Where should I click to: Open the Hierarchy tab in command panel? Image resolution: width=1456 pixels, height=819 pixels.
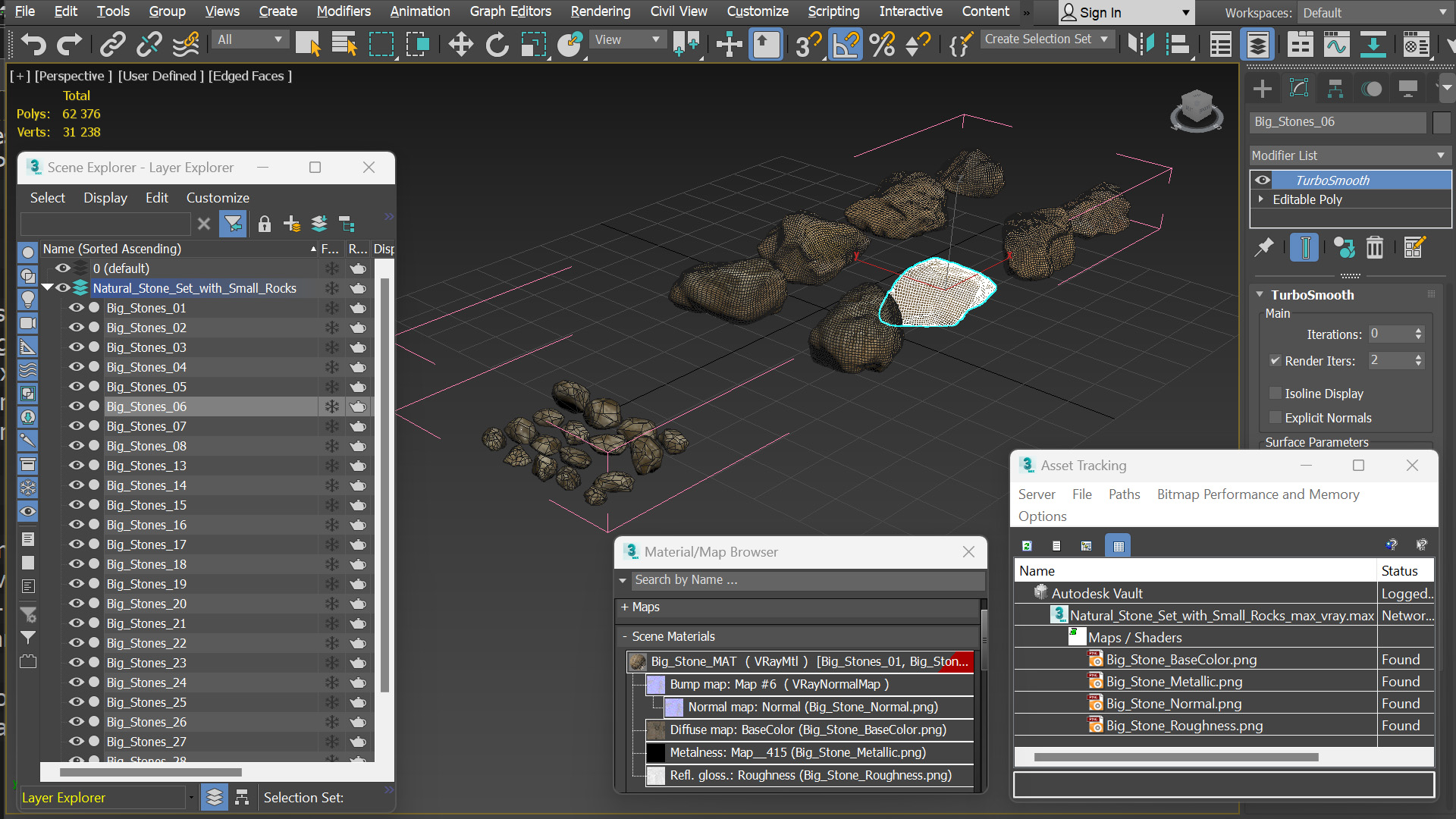click(1335, 89)
